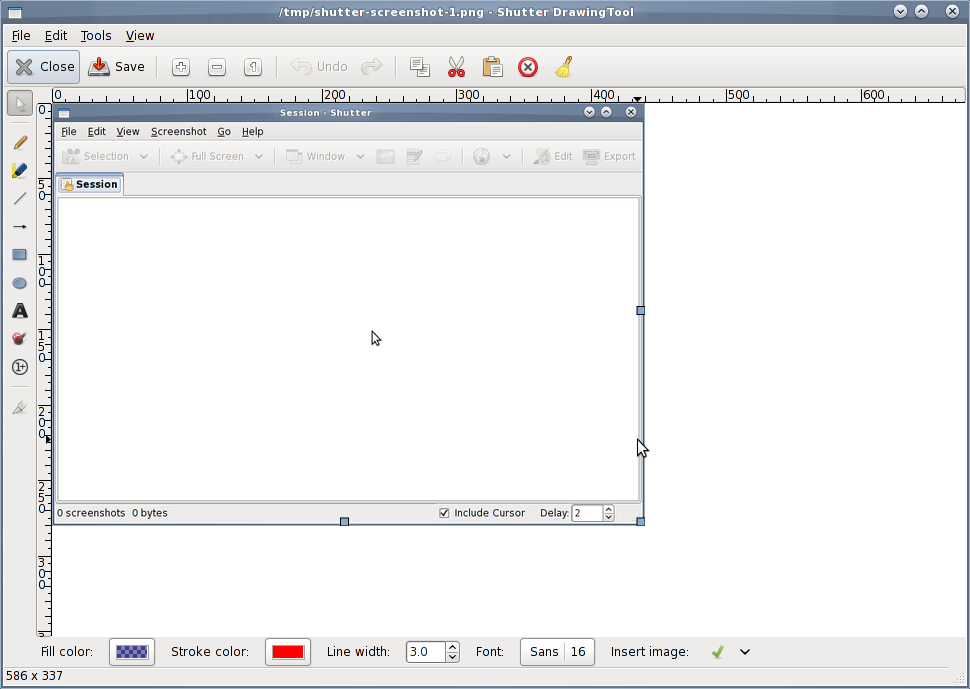This screenshot has height=689, width=970.
Task: Select the Text tool
Action: coord(18,311)
